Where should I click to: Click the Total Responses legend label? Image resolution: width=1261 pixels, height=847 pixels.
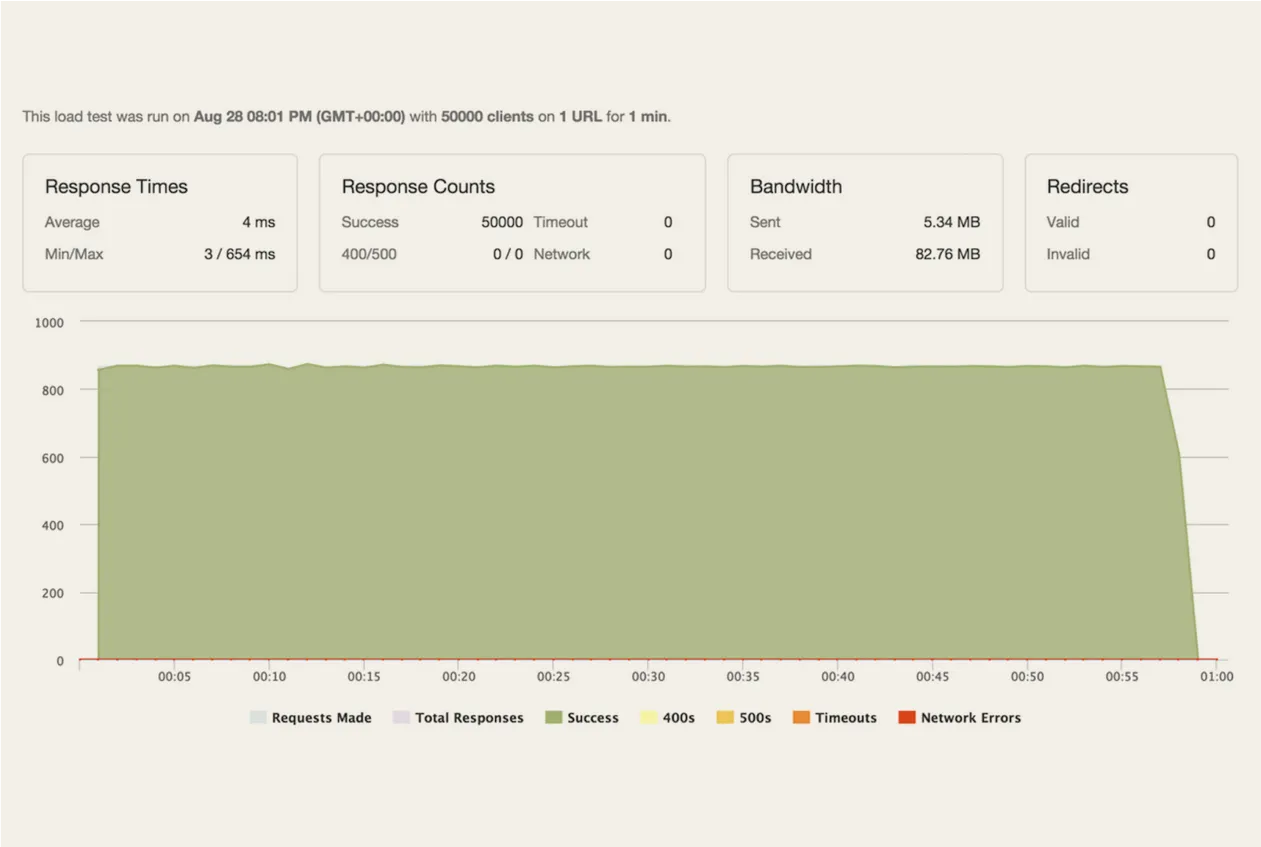[469, 718]
